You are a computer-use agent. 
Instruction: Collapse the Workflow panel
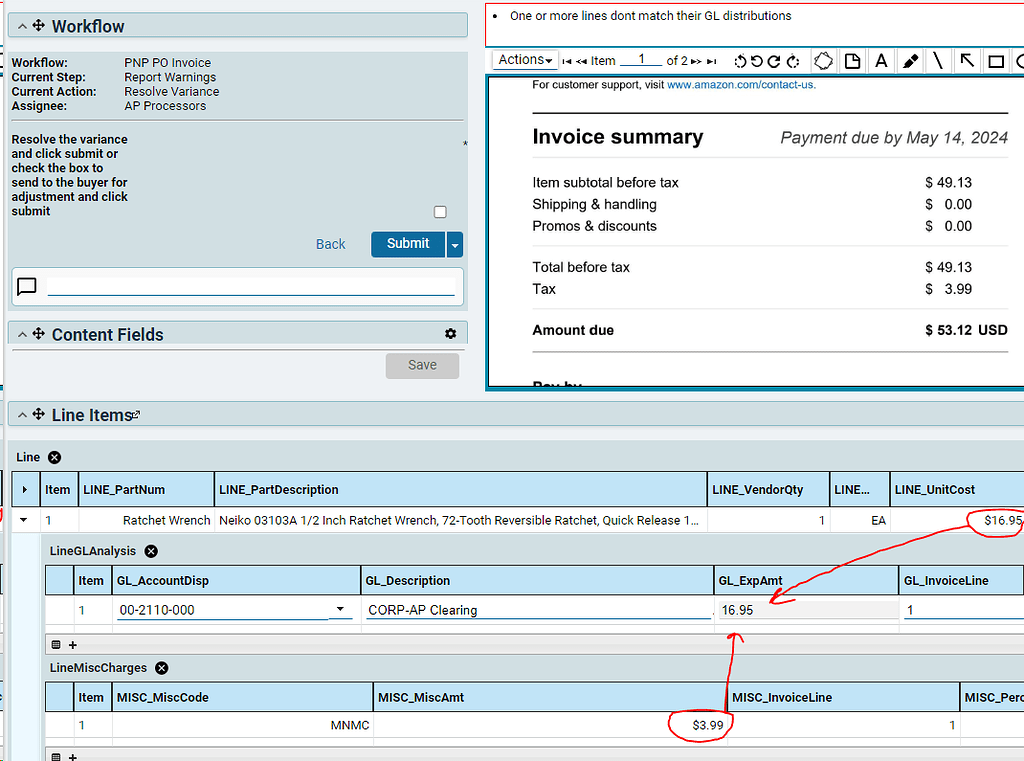[x=22, y=25]
